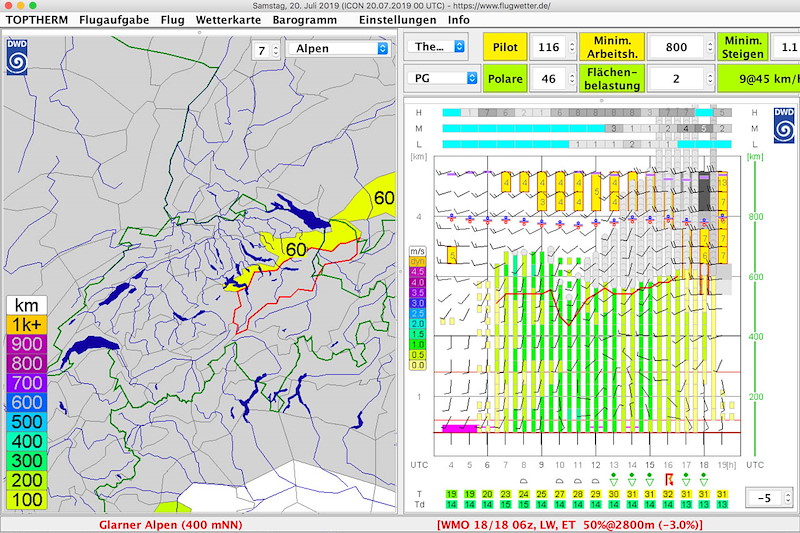The image size is (800, 533).
Task: Click the green macOS maximize button
Action: pyautogui.click(x=33, y=5)
